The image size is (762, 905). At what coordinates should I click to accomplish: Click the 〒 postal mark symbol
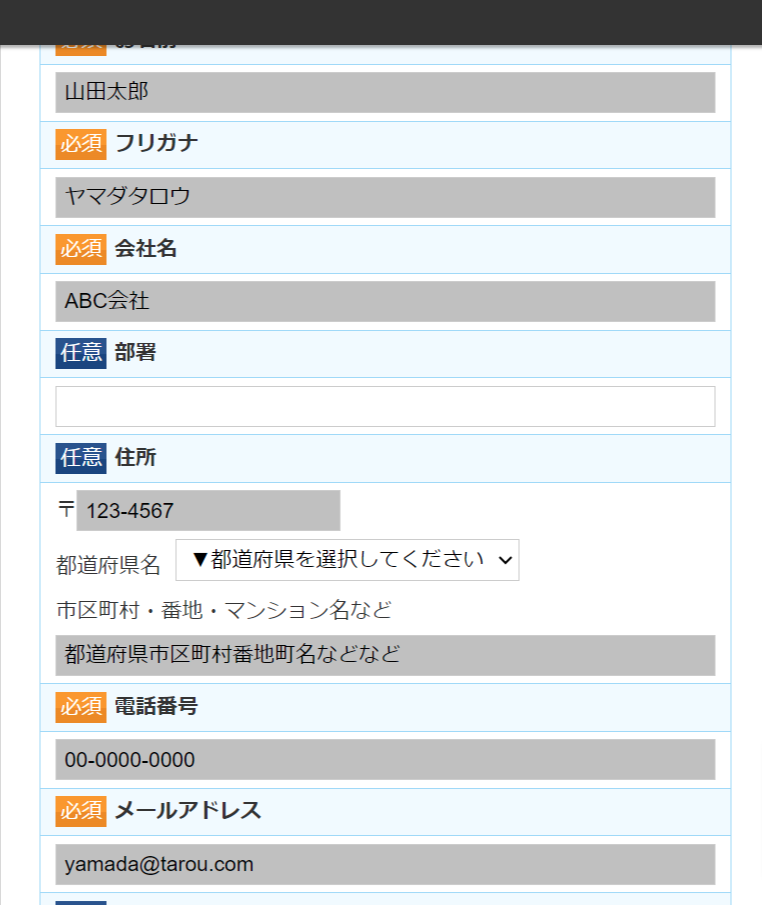tap(66, 508)
